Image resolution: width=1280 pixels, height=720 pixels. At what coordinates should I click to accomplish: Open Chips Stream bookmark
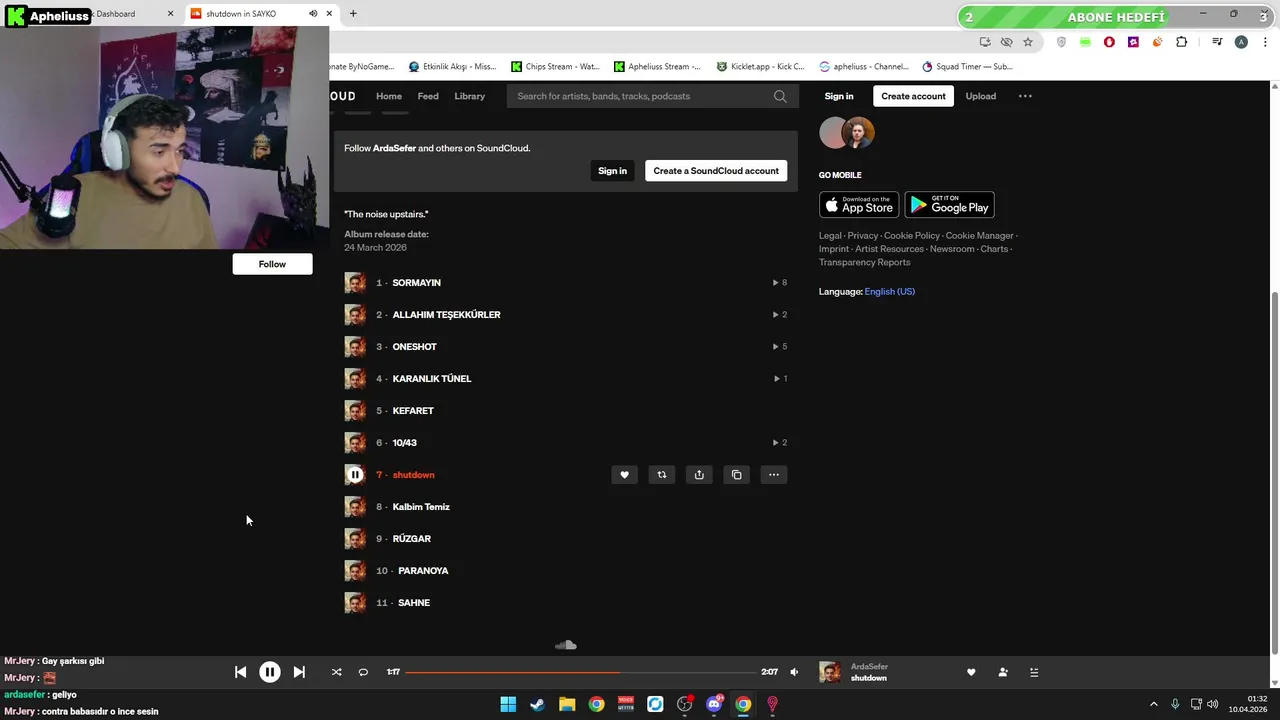(555, 67)
